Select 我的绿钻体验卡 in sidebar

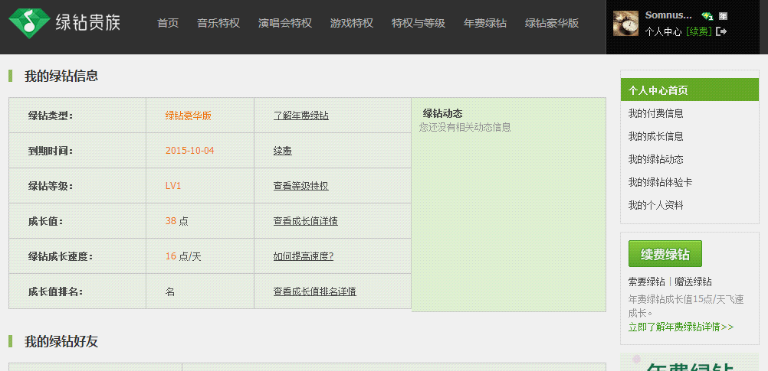pyautogui.click(x=660, y=183)
